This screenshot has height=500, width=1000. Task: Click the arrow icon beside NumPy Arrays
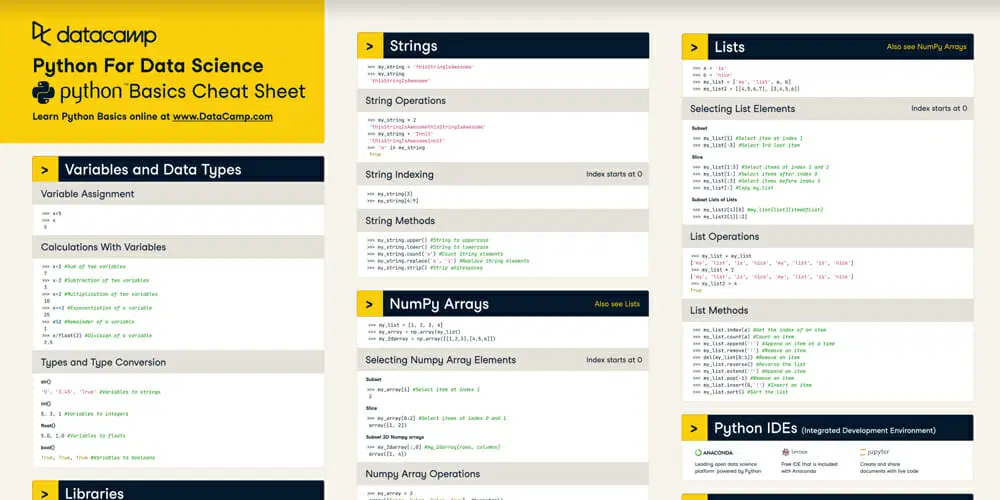[x=369, y=304]
